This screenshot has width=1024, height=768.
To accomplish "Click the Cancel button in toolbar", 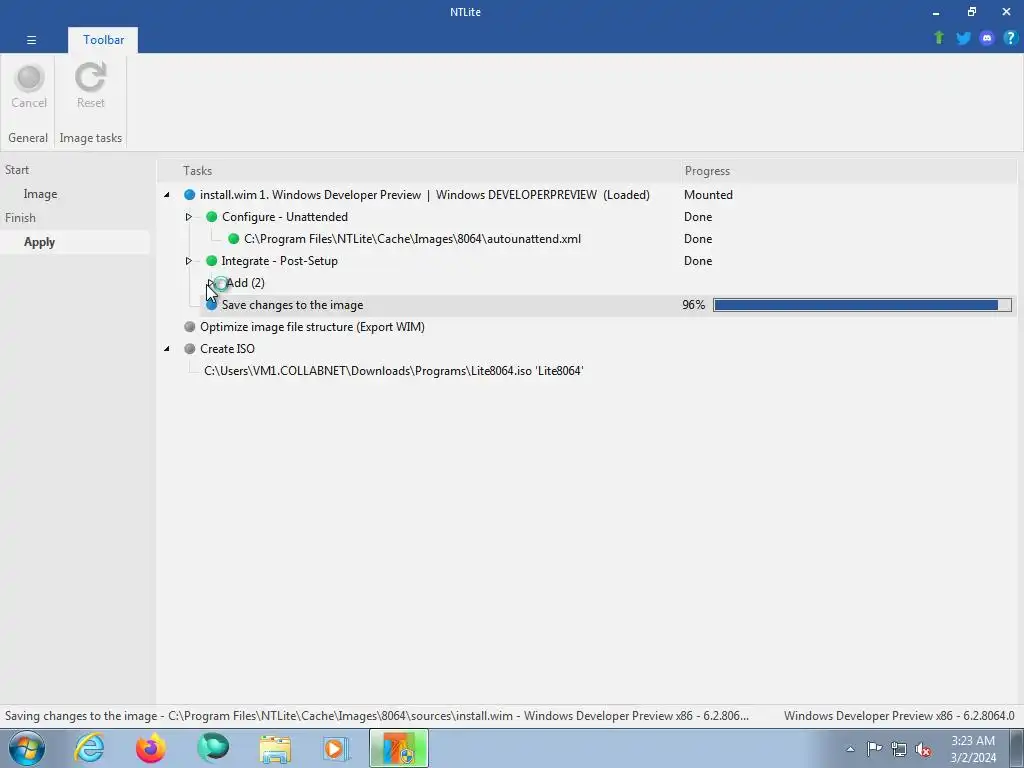I will coord(29,86).
